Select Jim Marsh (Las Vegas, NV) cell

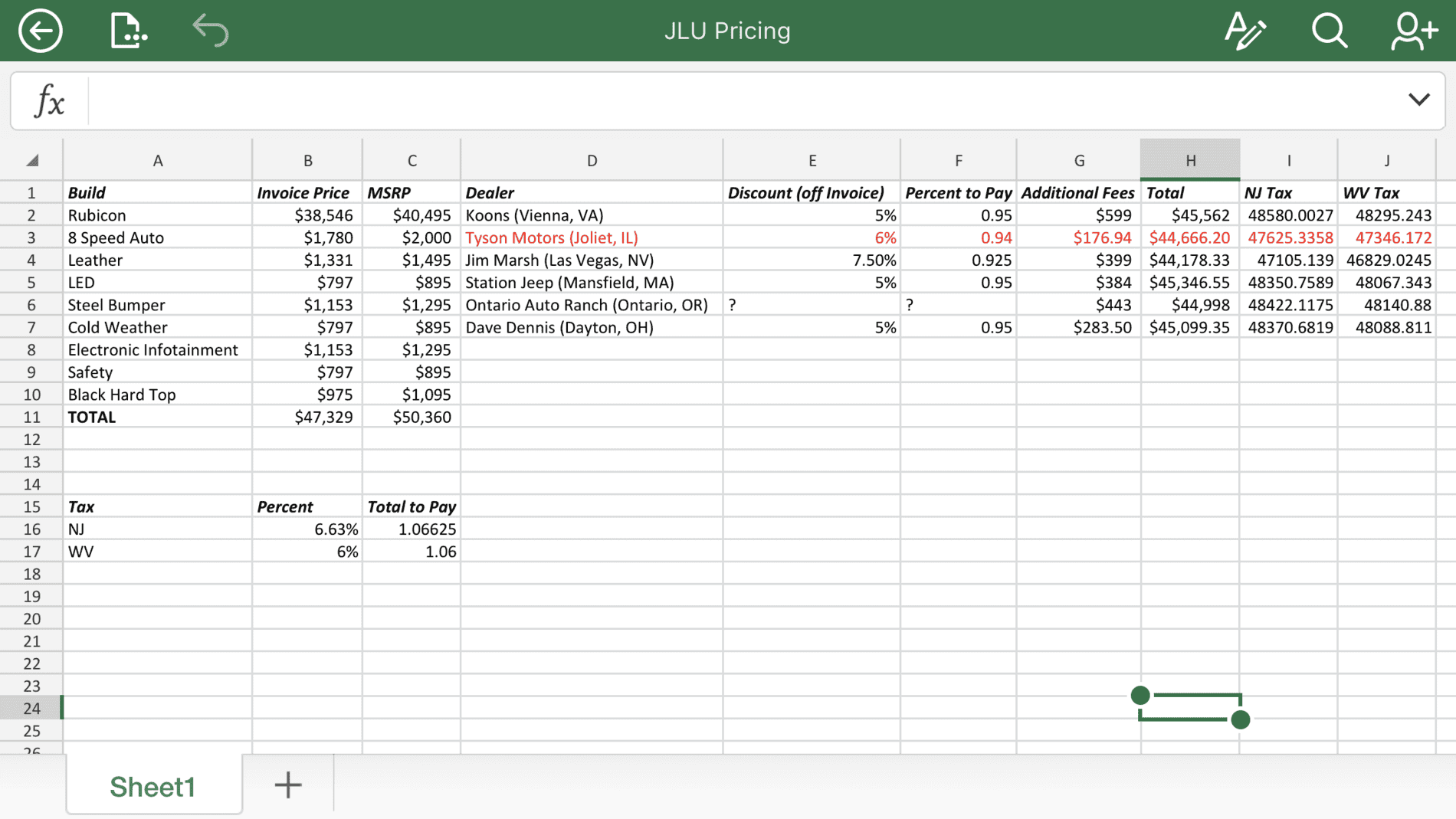point(592,260)
